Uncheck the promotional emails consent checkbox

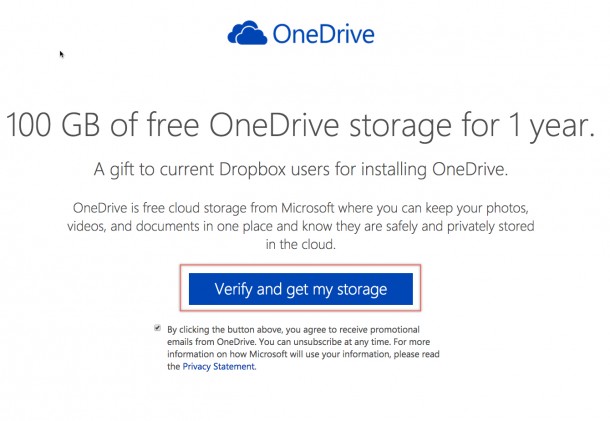(x=157, y=327)
